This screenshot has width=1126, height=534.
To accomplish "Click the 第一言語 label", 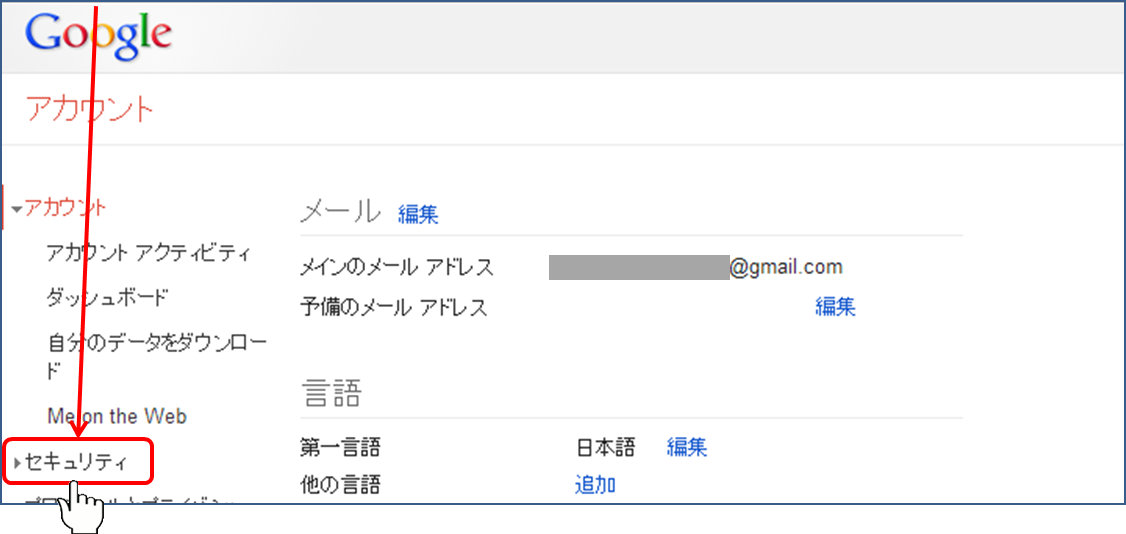I will [340, 447].
